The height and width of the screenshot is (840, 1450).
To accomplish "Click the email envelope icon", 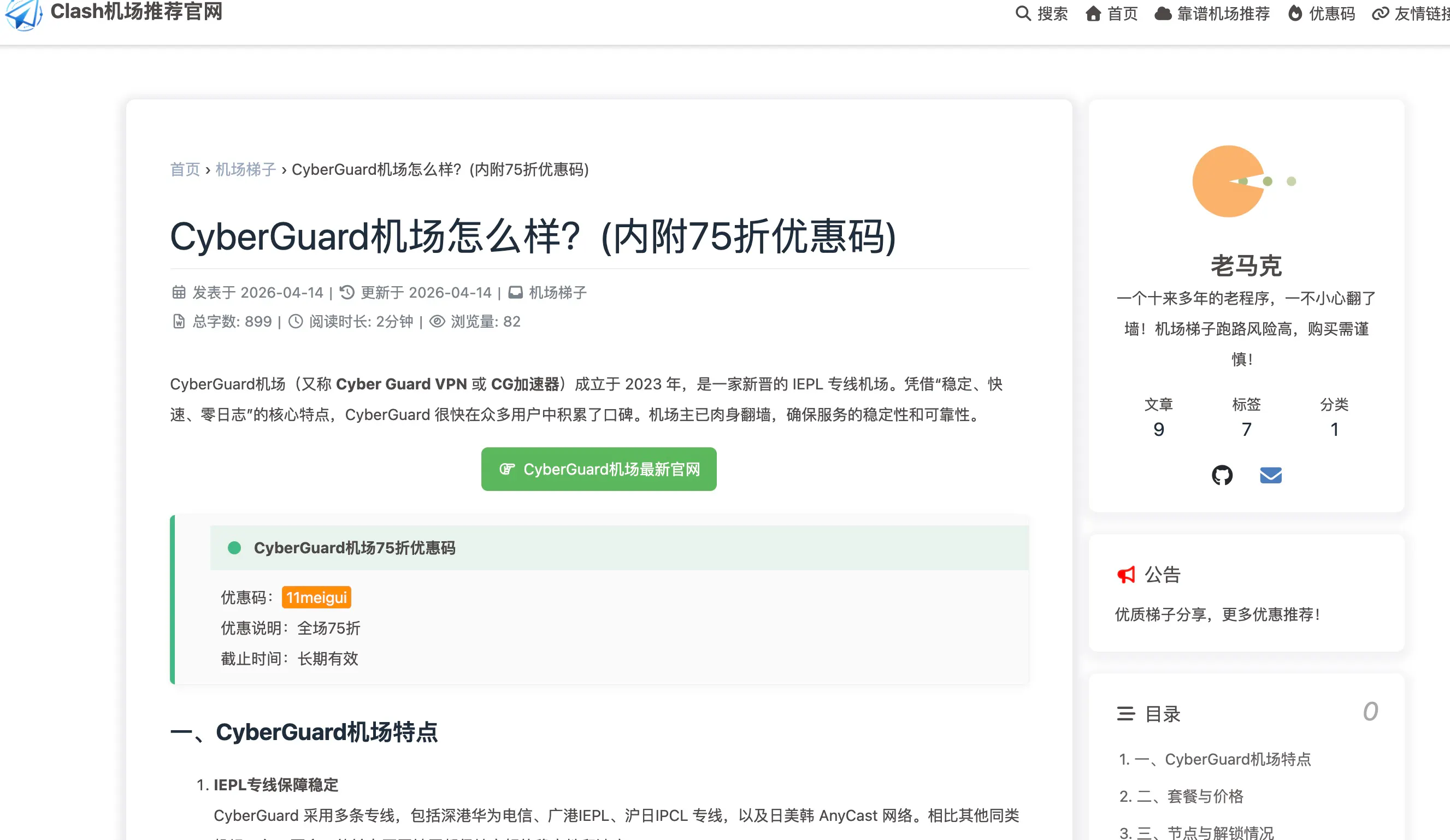I will click(x=1270, y=475).
